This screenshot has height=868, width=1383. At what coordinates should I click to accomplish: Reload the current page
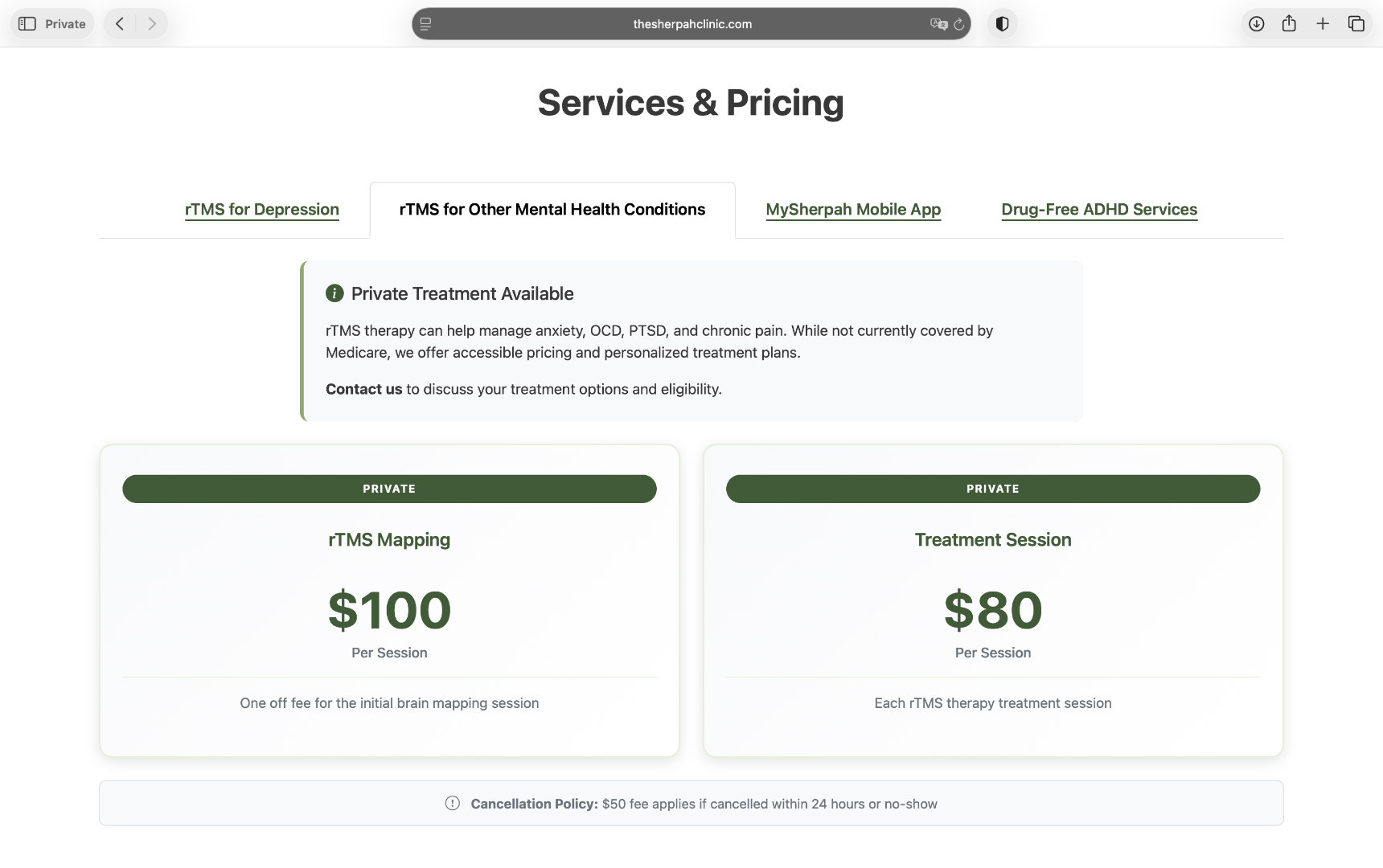959,24
